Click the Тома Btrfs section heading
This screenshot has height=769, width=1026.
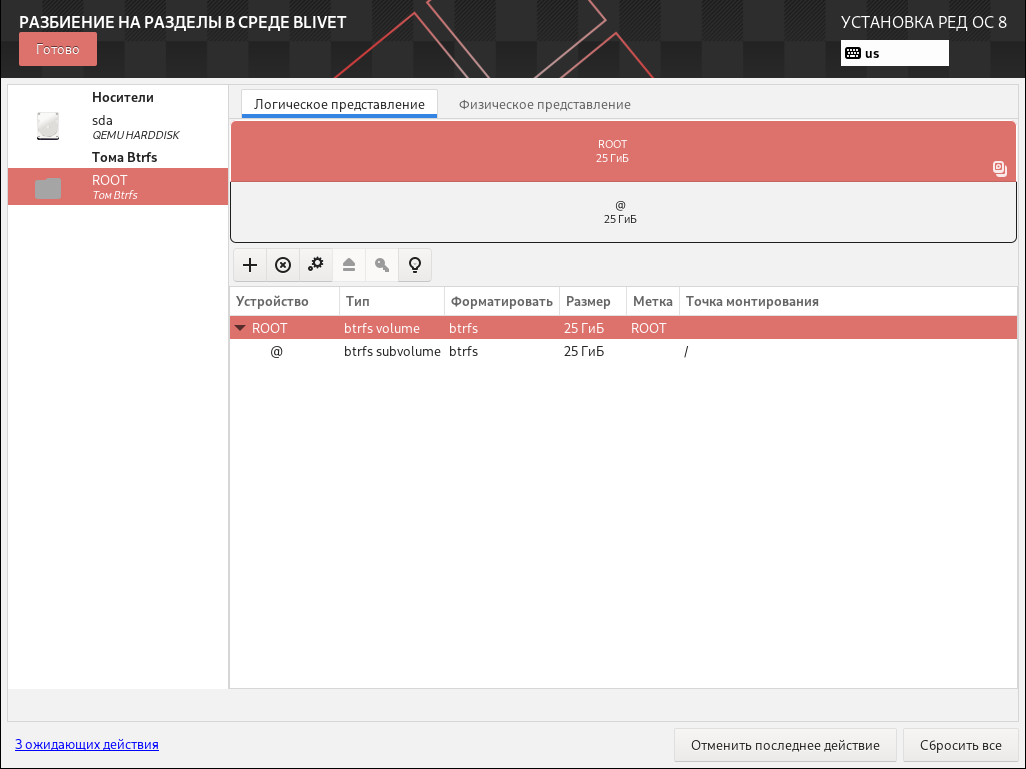[124, 157]
